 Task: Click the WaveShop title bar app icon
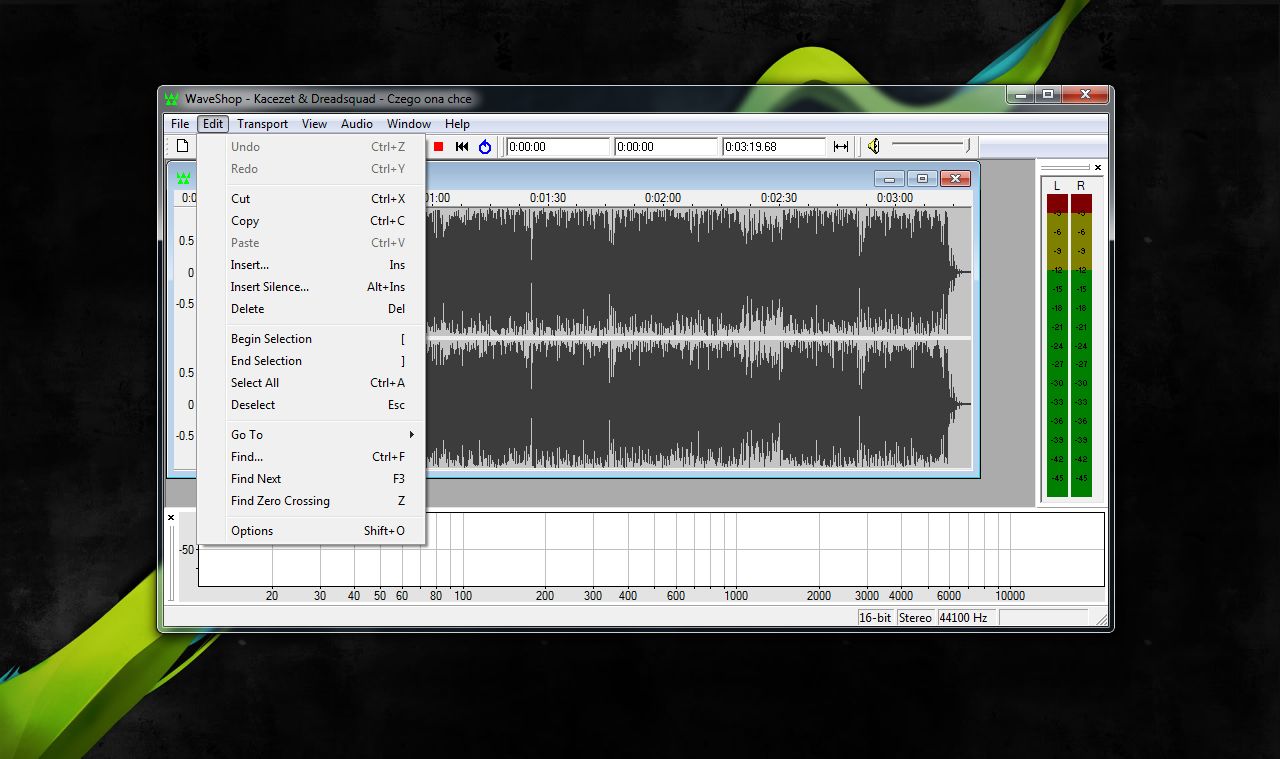[x=172, y=98]
